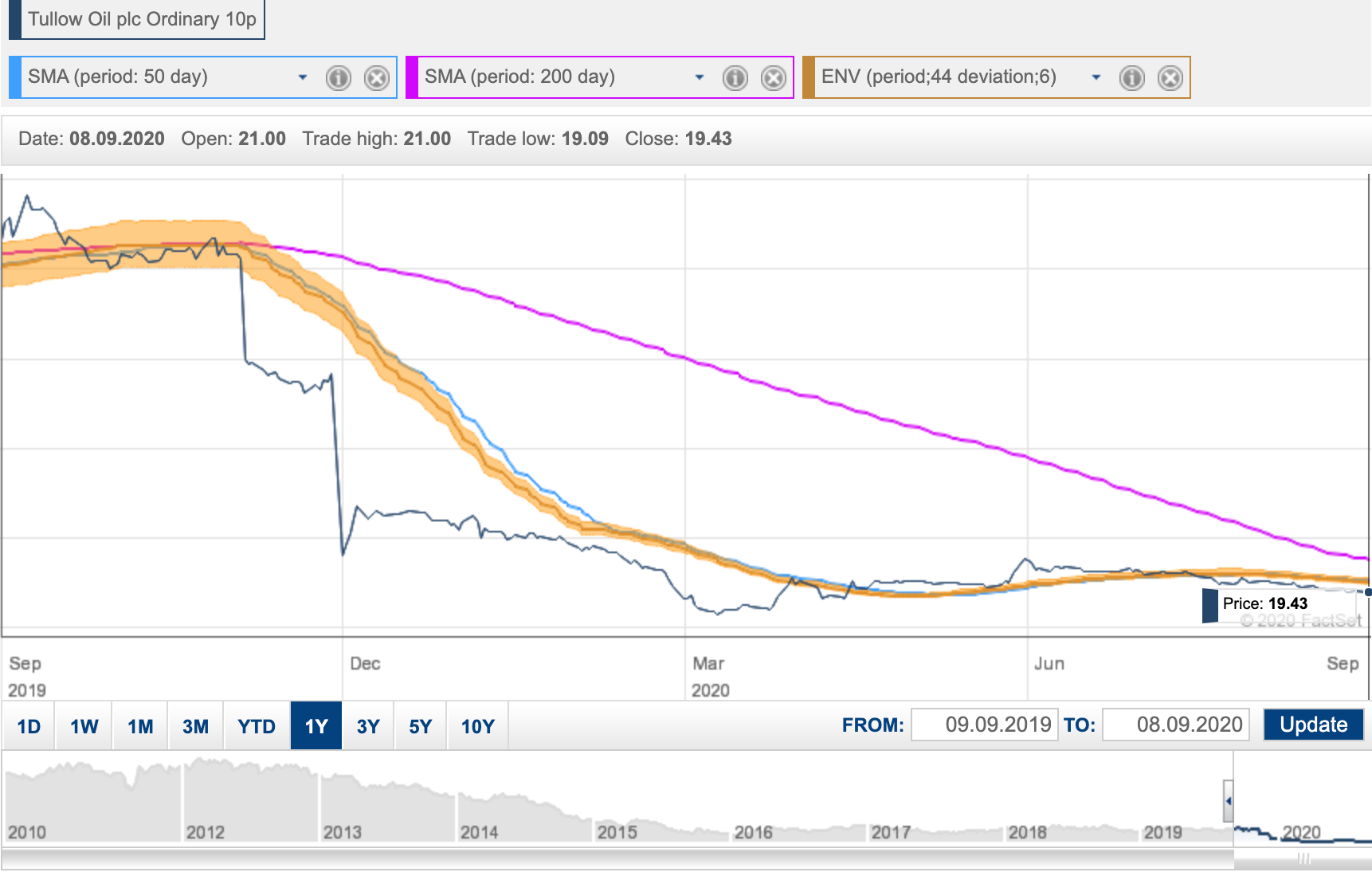Click the magenta SMA 200 color swatch
Image resolution: width=1372 pixels, height=880 pixels.
(x=412, y=77)
